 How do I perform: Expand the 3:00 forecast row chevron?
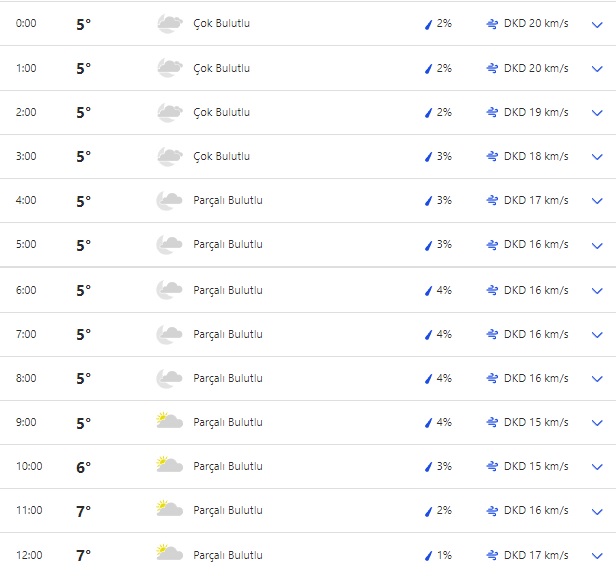[598, 157]
